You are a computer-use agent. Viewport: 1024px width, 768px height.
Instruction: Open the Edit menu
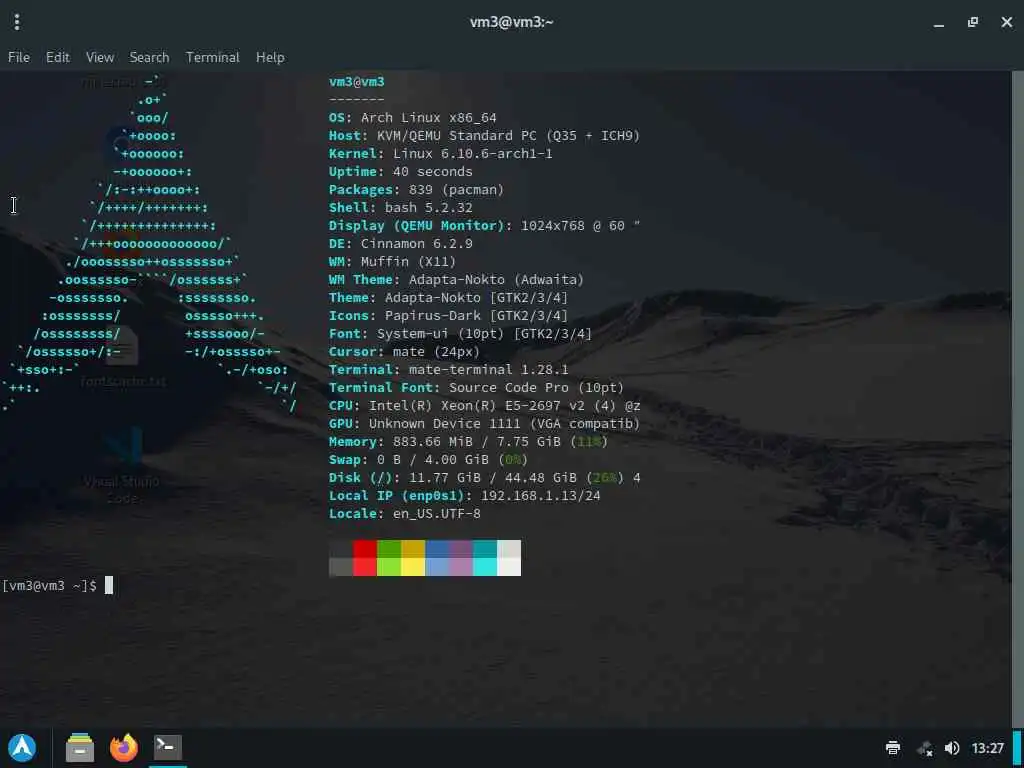pyautogui.click(x=57, y=57)
